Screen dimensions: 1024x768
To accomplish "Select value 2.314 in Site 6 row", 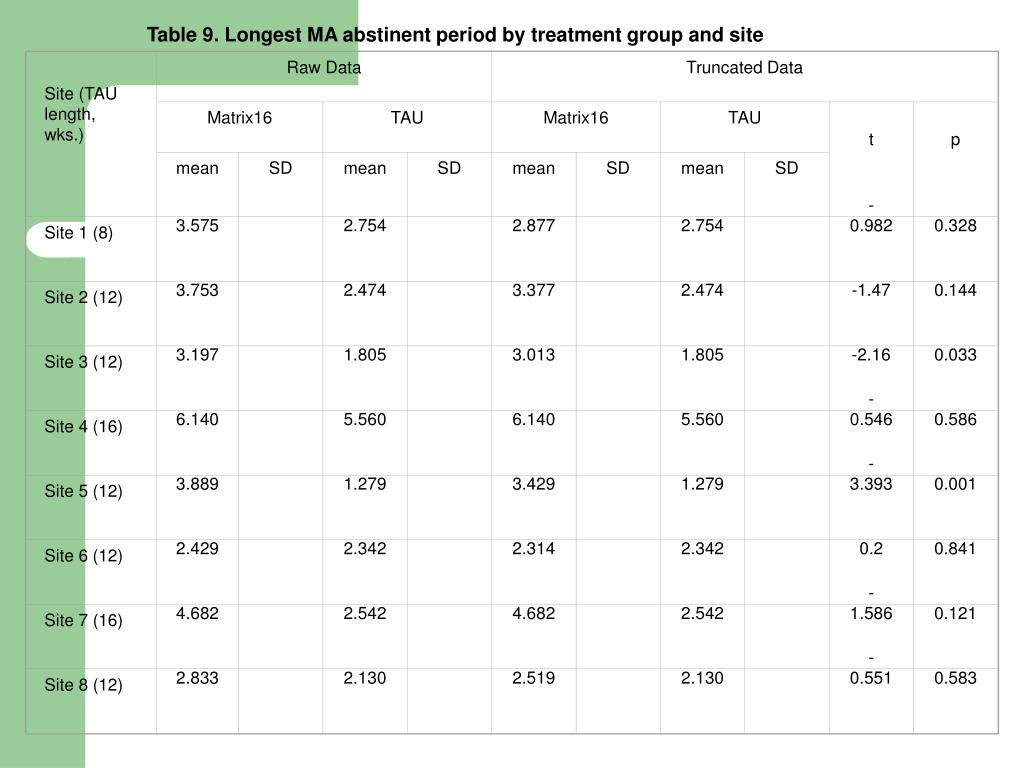I will [534, 549].
